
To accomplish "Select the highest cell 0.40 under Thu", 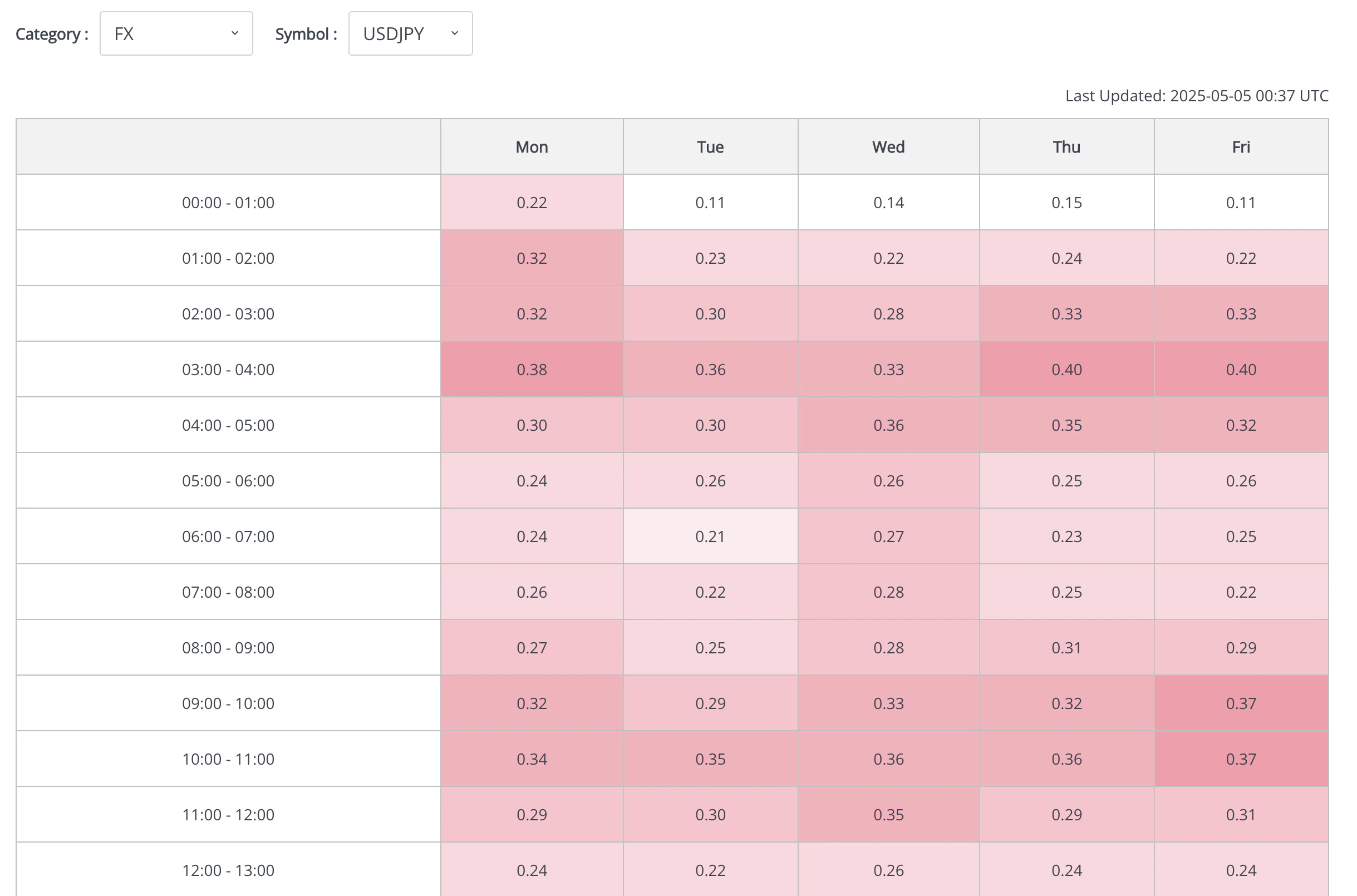I will tap(1066, 369).
